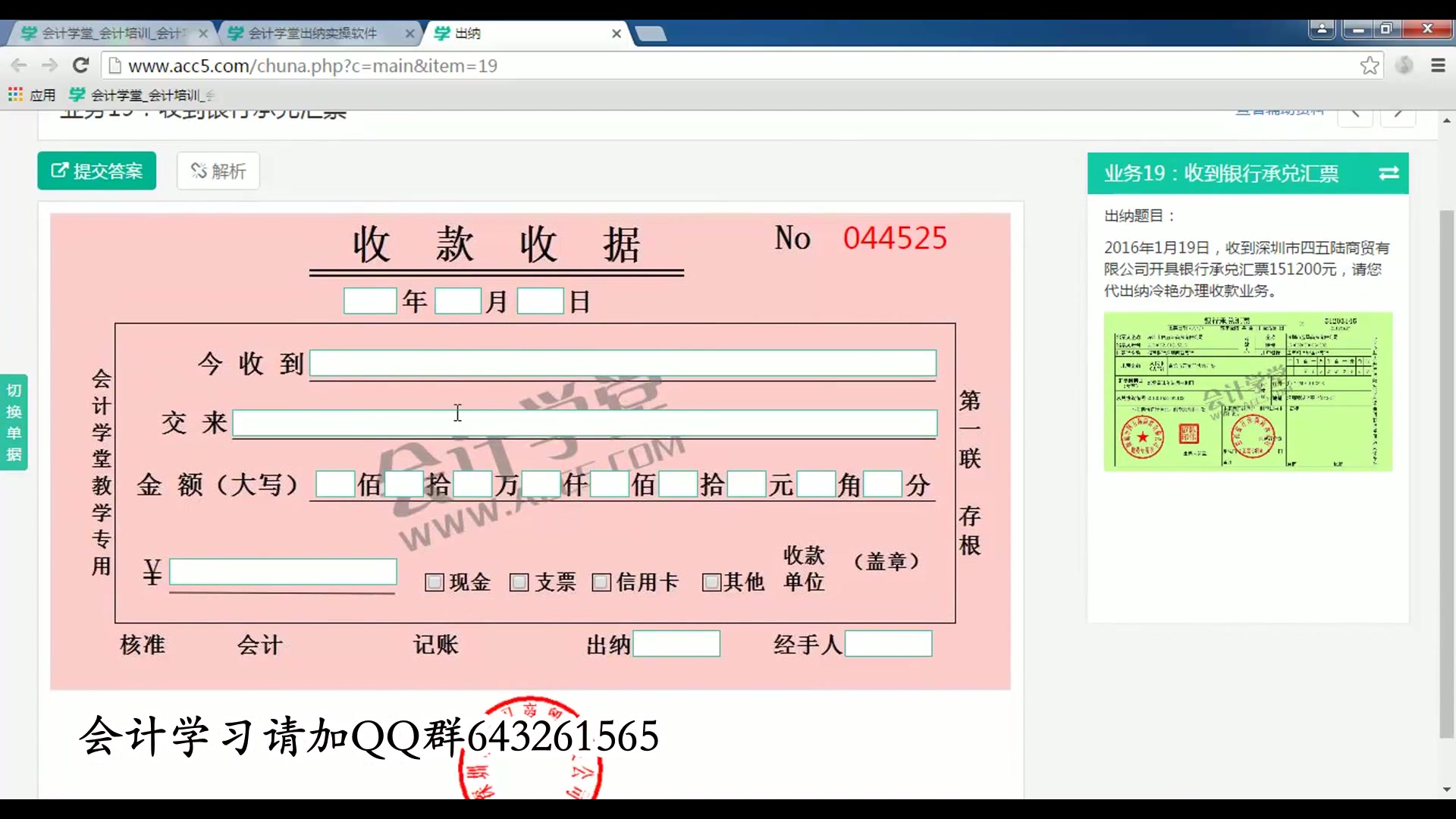The height and width of the screenshot is (819, 1456).
Task: Open Chrome hamburger menu
Action: tap(1438, 65)
